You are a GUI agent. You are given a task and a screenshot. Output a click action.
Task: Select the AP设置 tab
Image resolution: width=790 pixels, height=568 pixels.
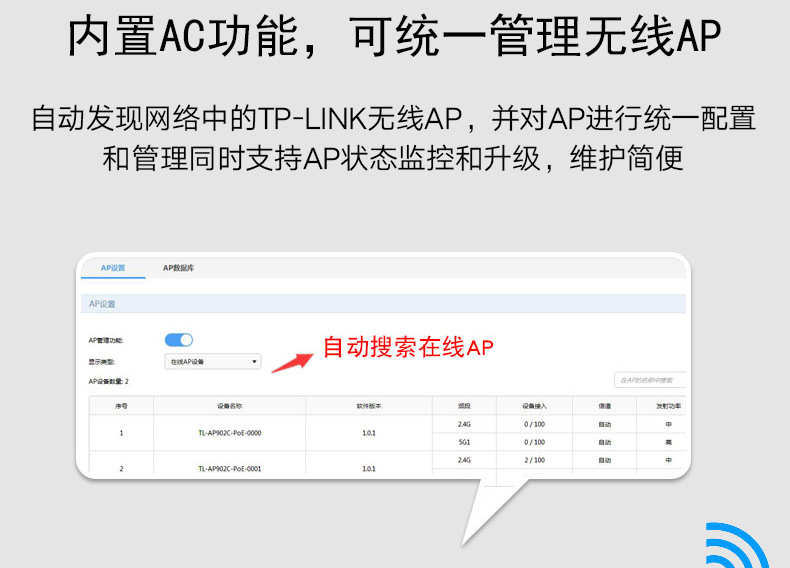pos(113,268)
